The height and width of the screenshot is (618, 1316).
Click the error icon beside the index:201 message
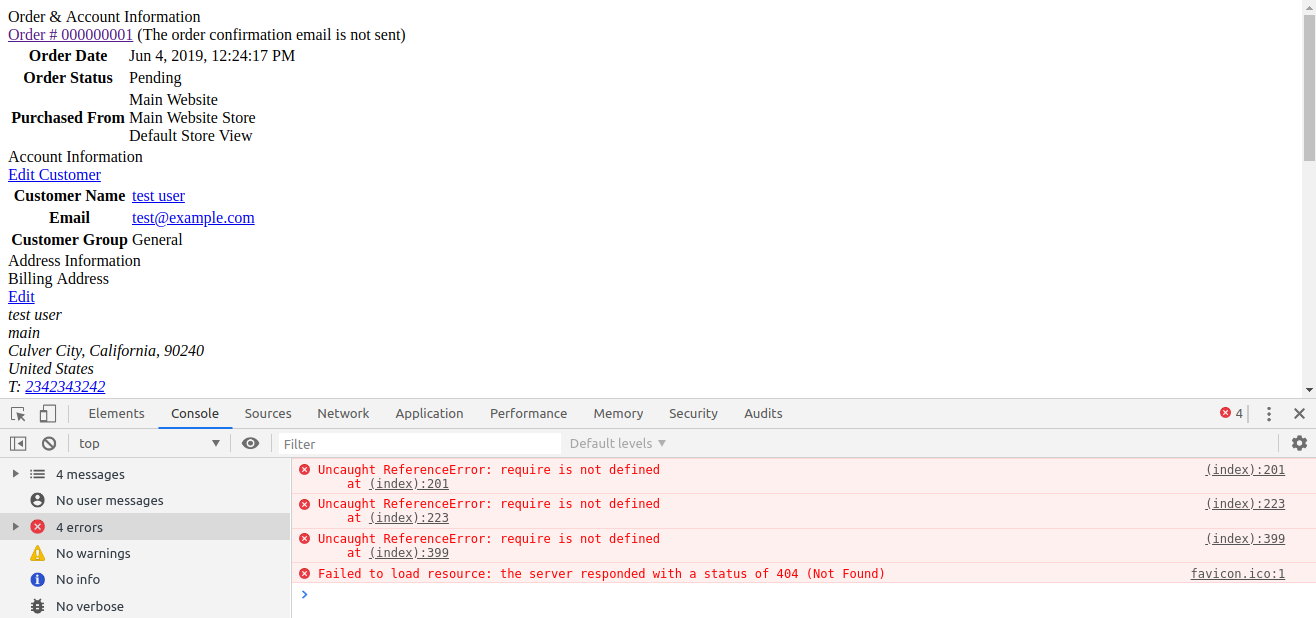[305, 470]
